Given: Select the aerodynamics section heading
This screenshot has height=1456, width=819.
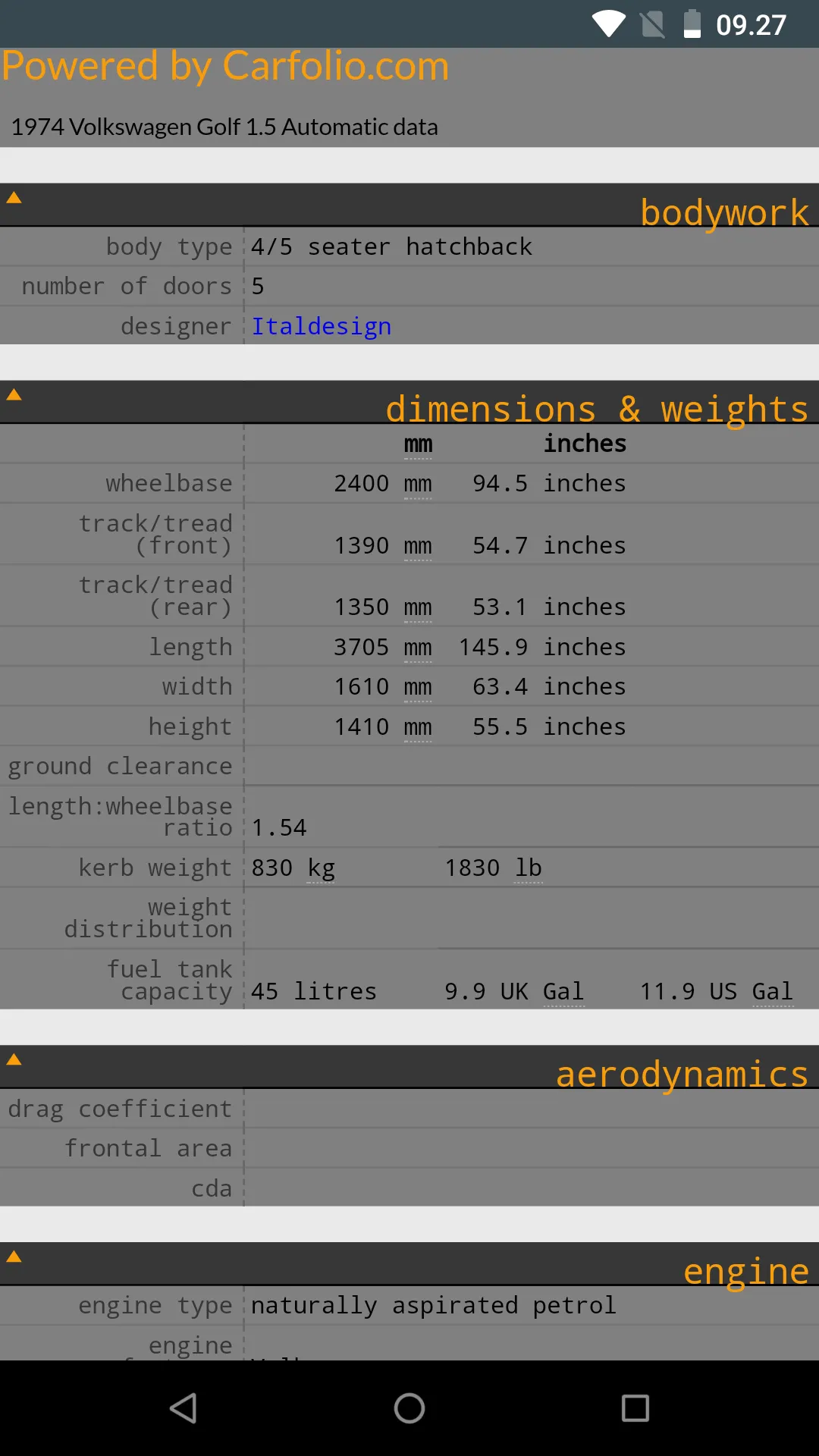Looking at the screenshot, I should [682, 1075].
